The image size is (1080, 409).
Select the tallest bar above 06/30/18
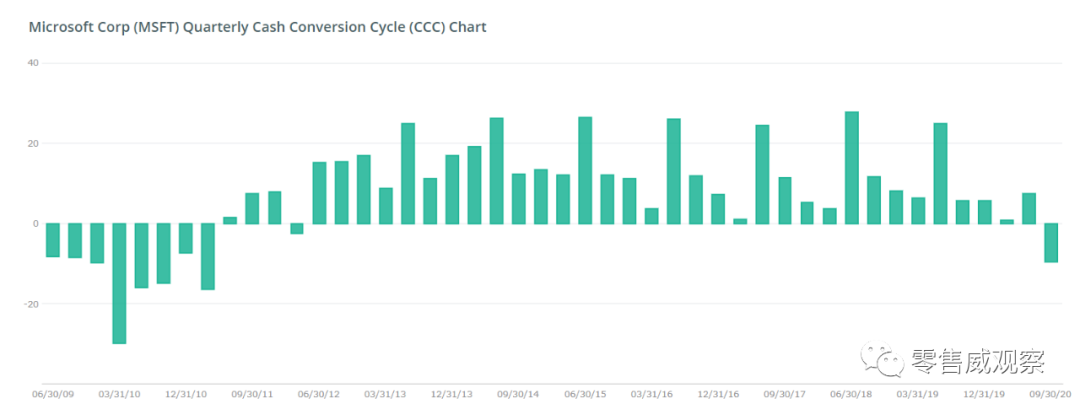[851, 167]
